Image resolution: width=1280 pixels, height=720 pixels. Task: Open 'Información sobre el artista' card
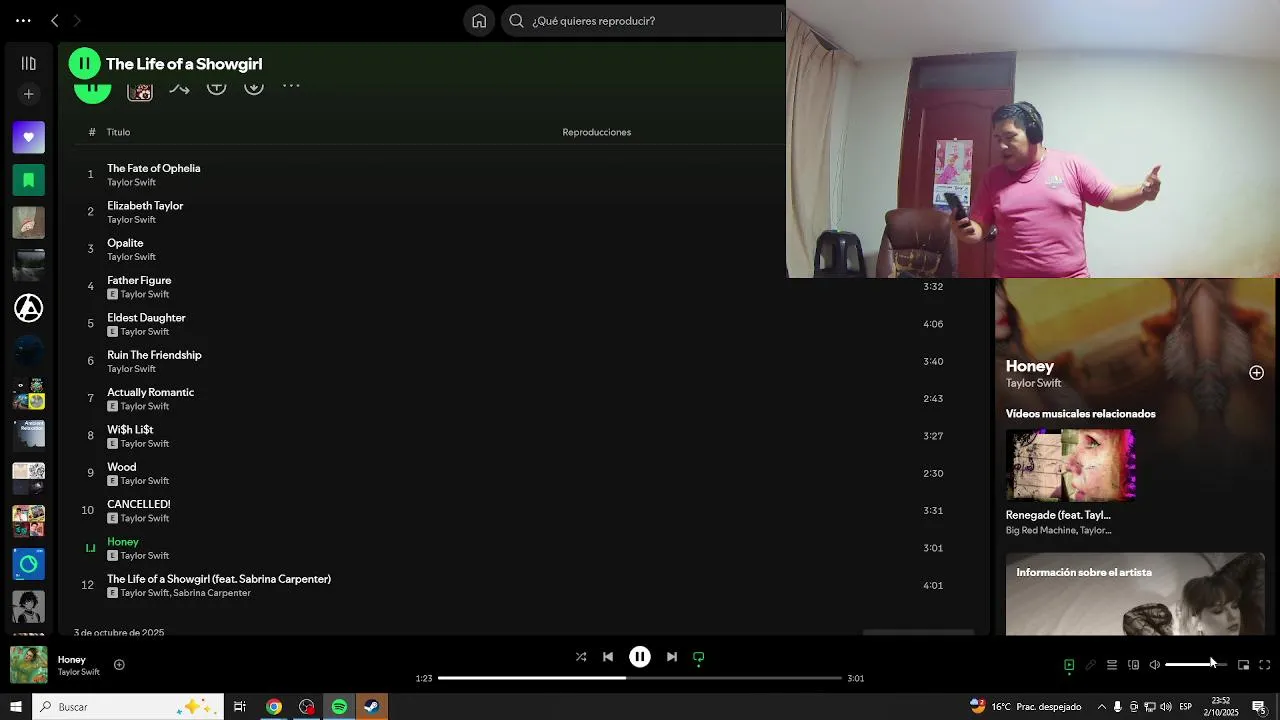pos(1135,594)
